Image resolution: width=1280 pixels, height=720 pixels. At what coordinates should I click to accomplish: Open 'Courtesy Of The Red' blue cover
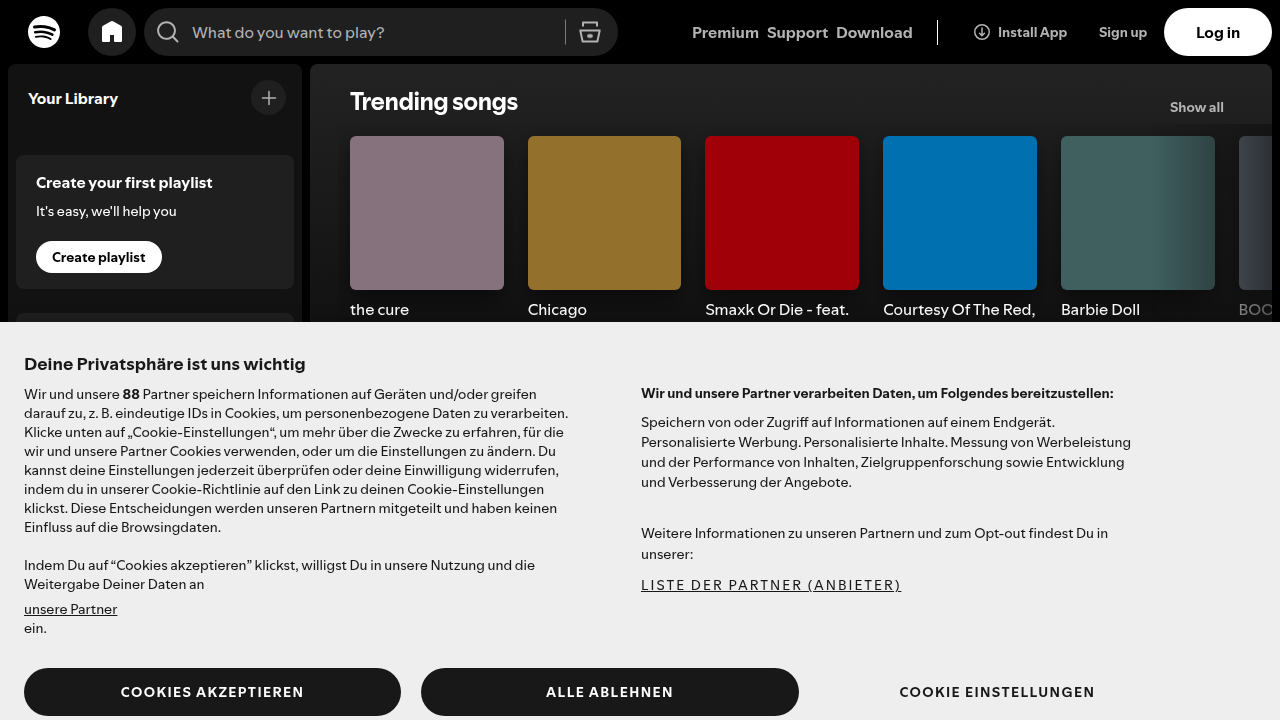(960, 213)
